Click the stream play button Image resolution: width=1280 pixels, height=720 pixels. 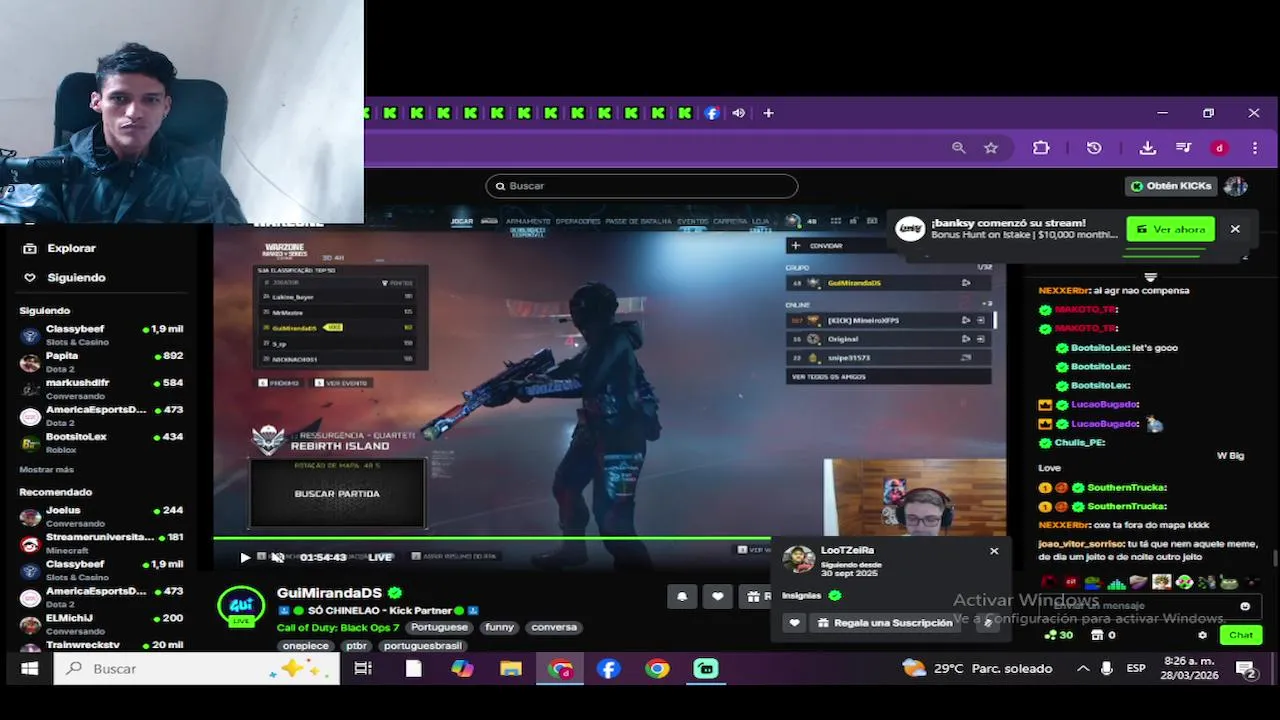(x=245, y=557)
